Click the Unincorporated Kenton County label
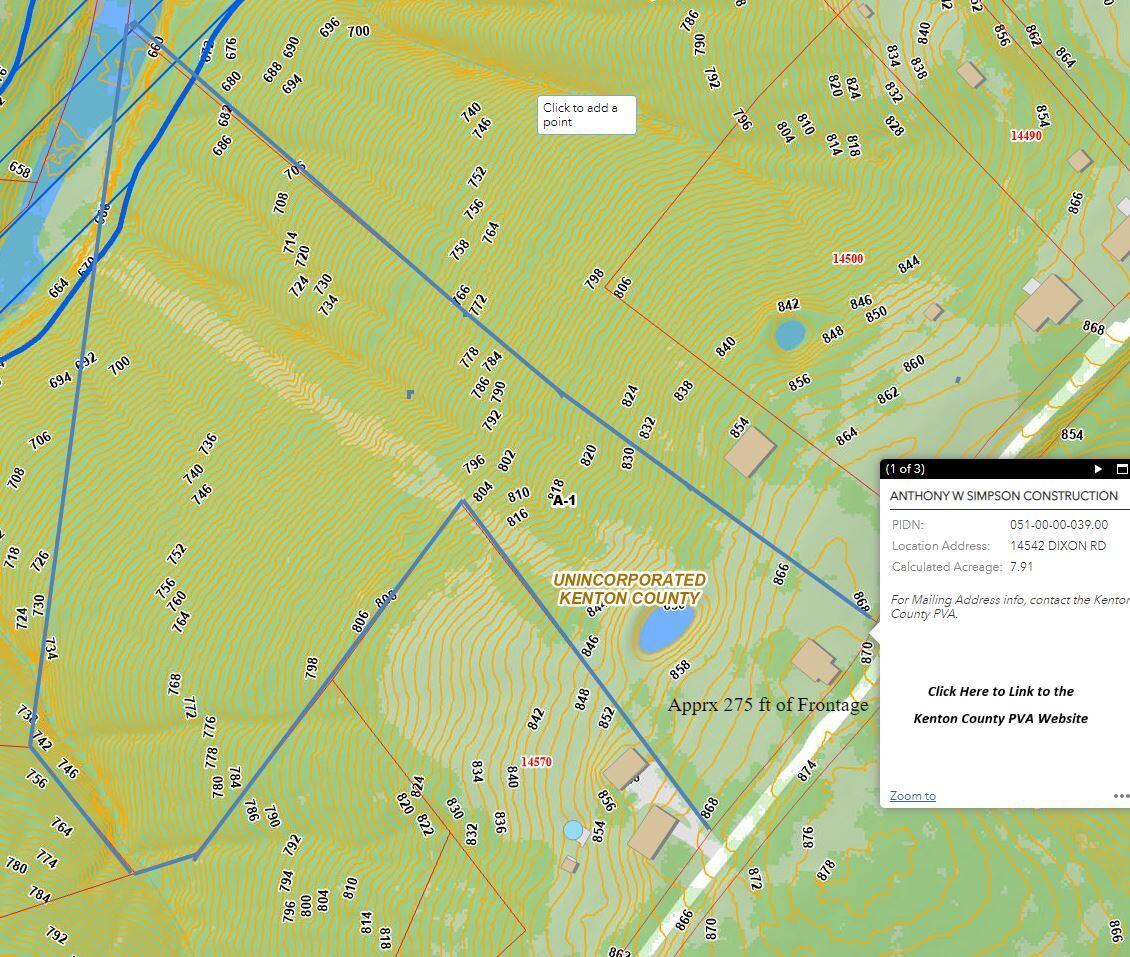 click(629, 589)
